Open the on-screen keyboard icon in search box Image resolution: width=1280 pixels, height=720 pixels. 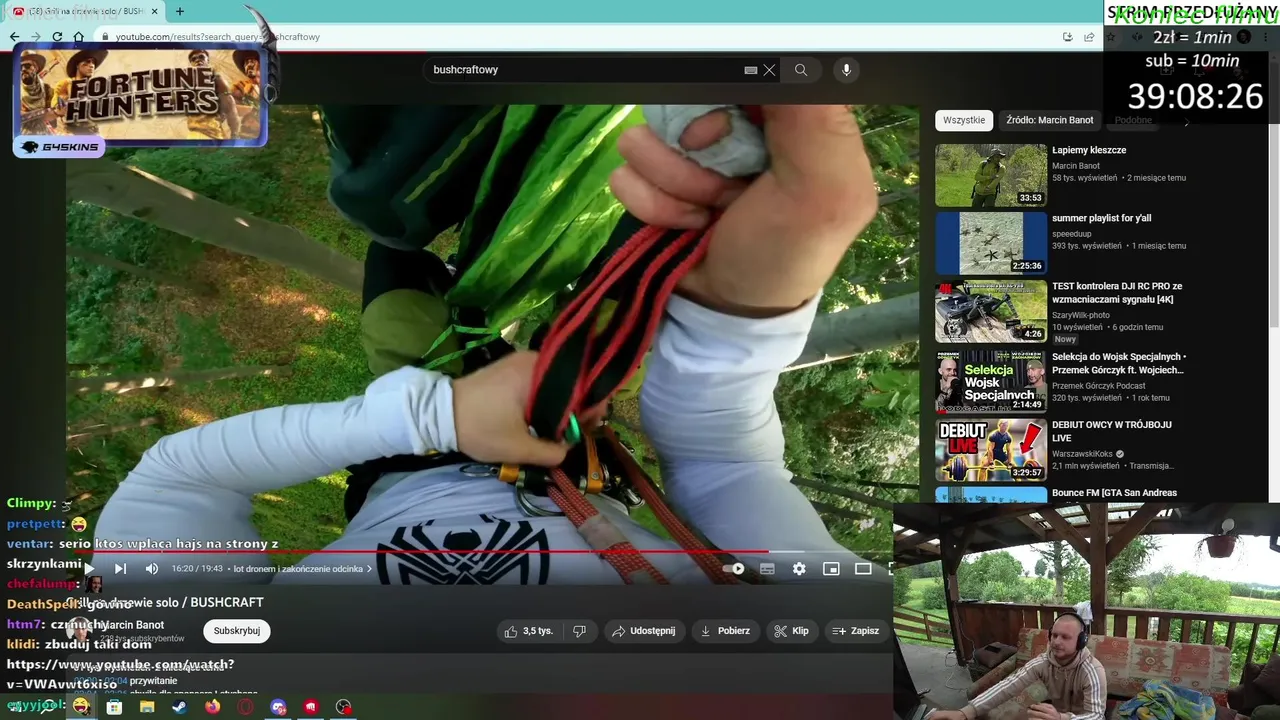(751, 70)
